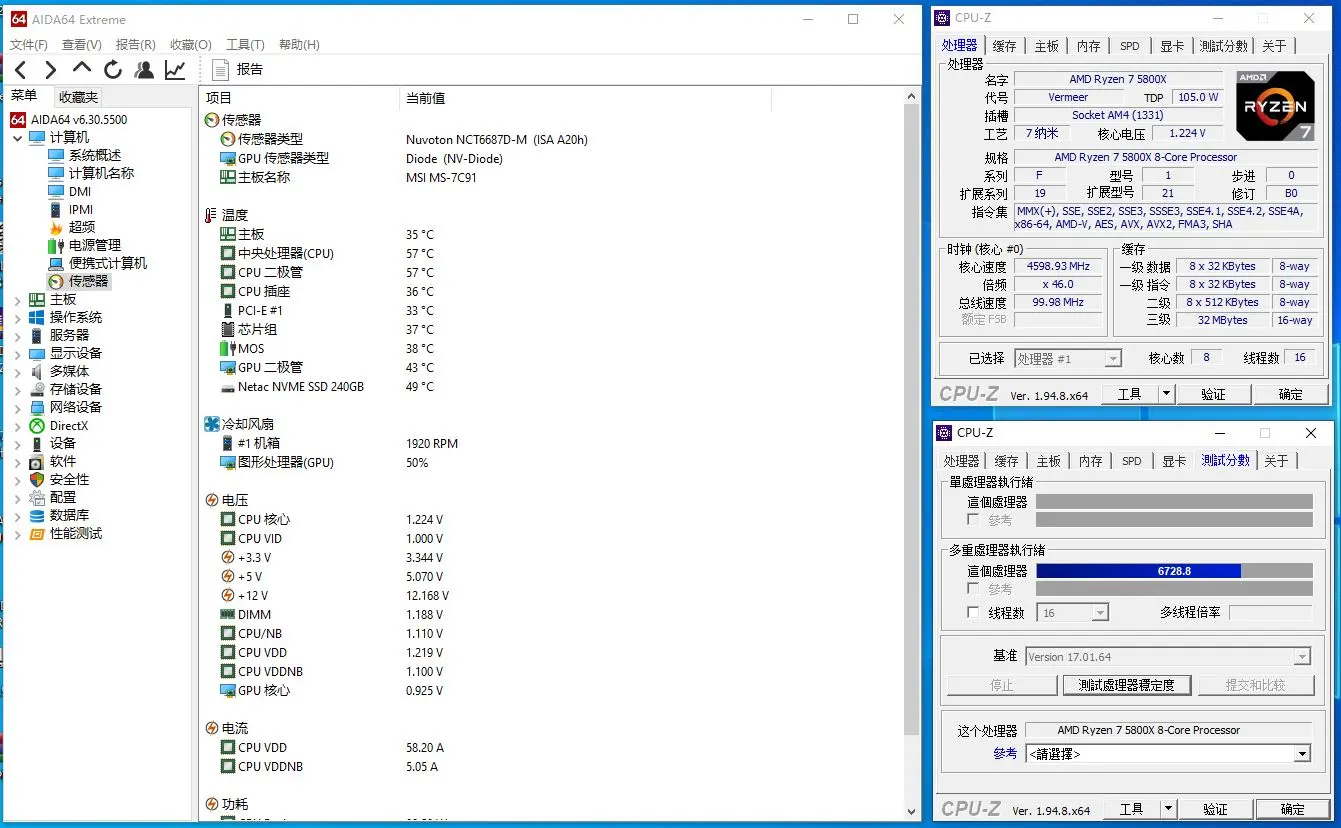Click the AIDA64 v6.30.5500 root node icon
Screen dimensions: 1341x828
(x=18, y=119)
